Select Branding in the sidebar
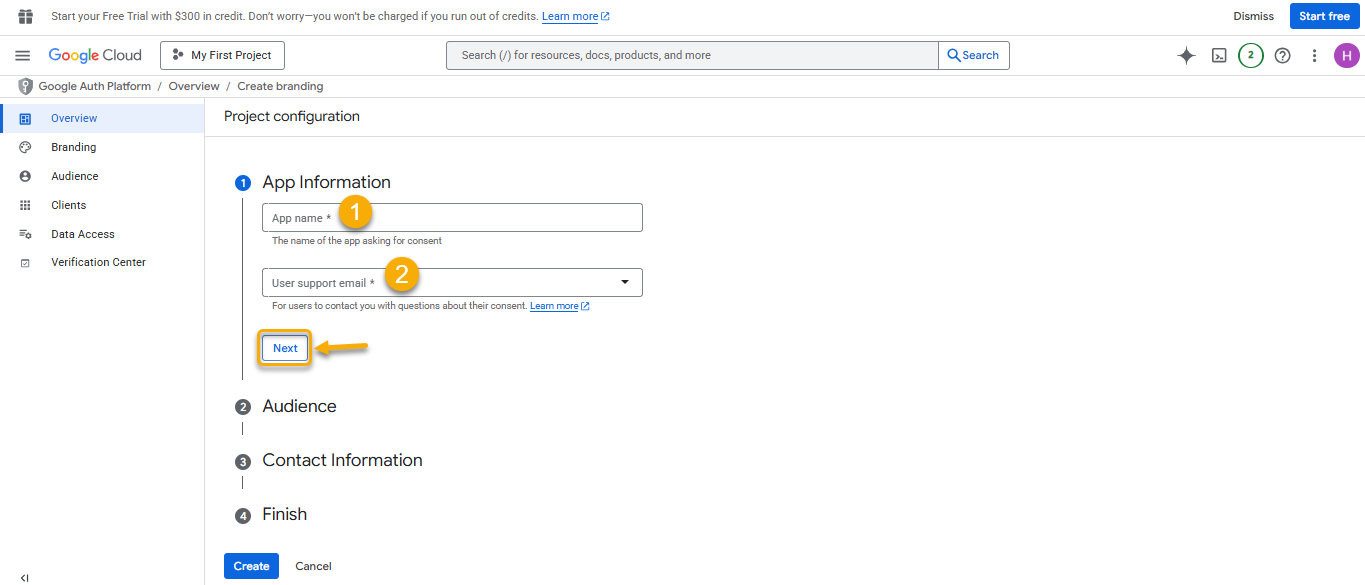The height and width of the screenshot is (585, 1365). pos(74,147)
